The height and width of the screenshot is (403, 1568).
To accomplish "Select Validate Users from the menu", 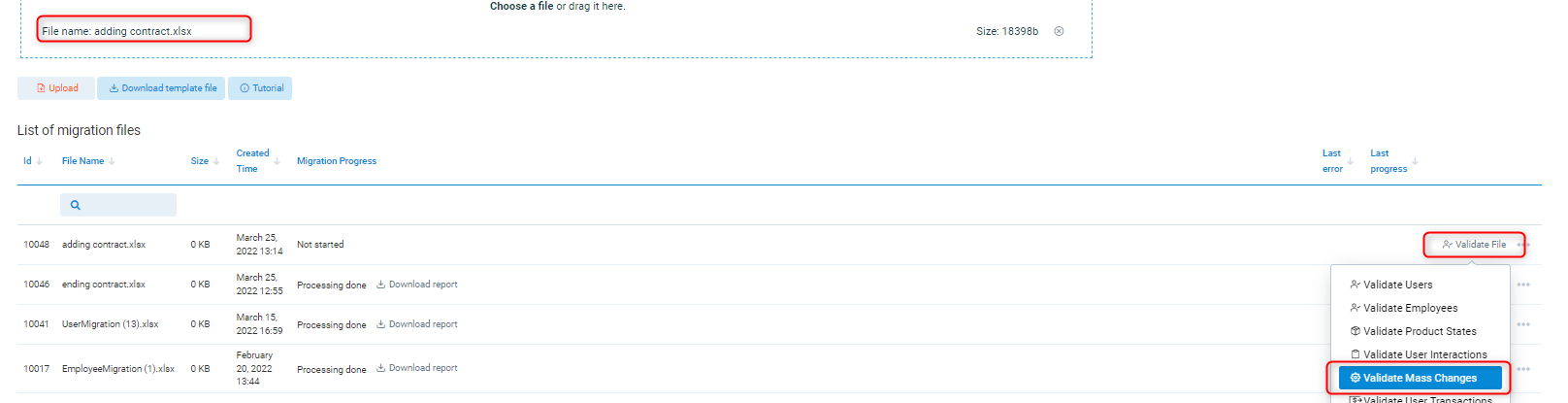I will click(x=1397, y=285).
